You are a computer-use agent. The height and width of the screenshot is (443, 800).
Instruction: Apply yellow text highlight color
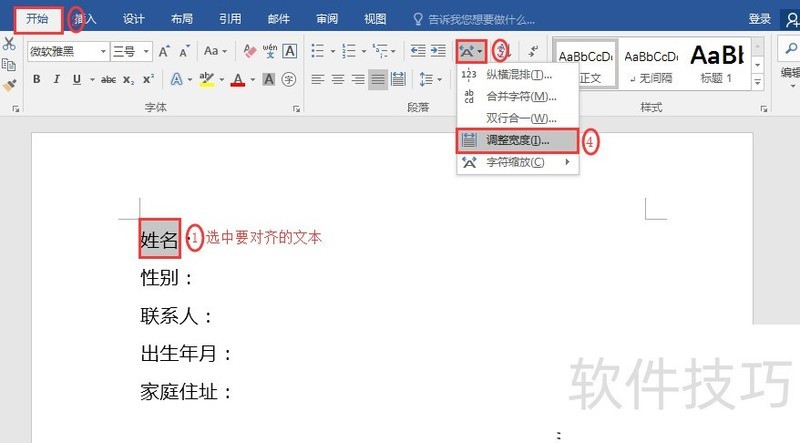207,79
